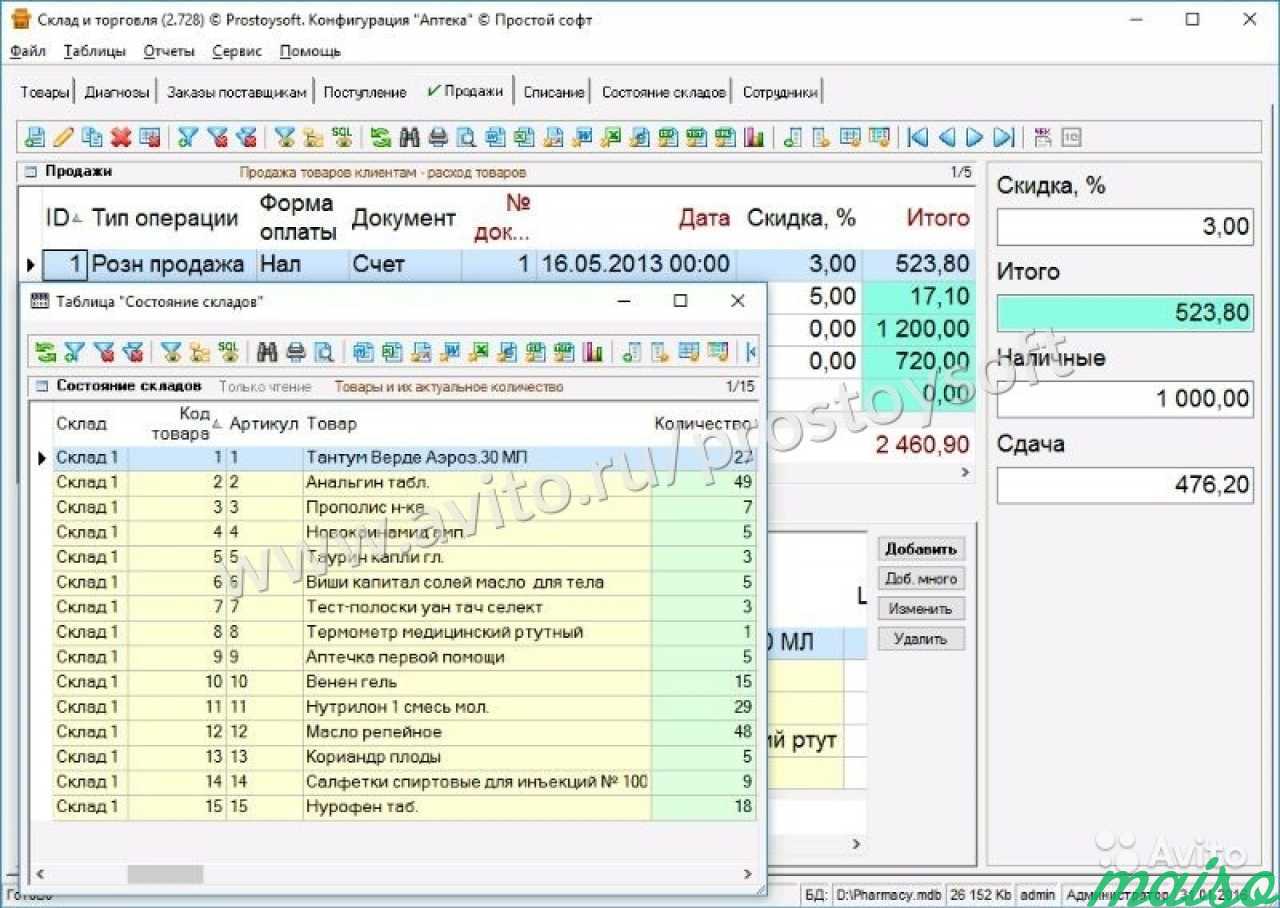
Task: Click the SQL filter icon in main toolbar
Action: [342, 137]
